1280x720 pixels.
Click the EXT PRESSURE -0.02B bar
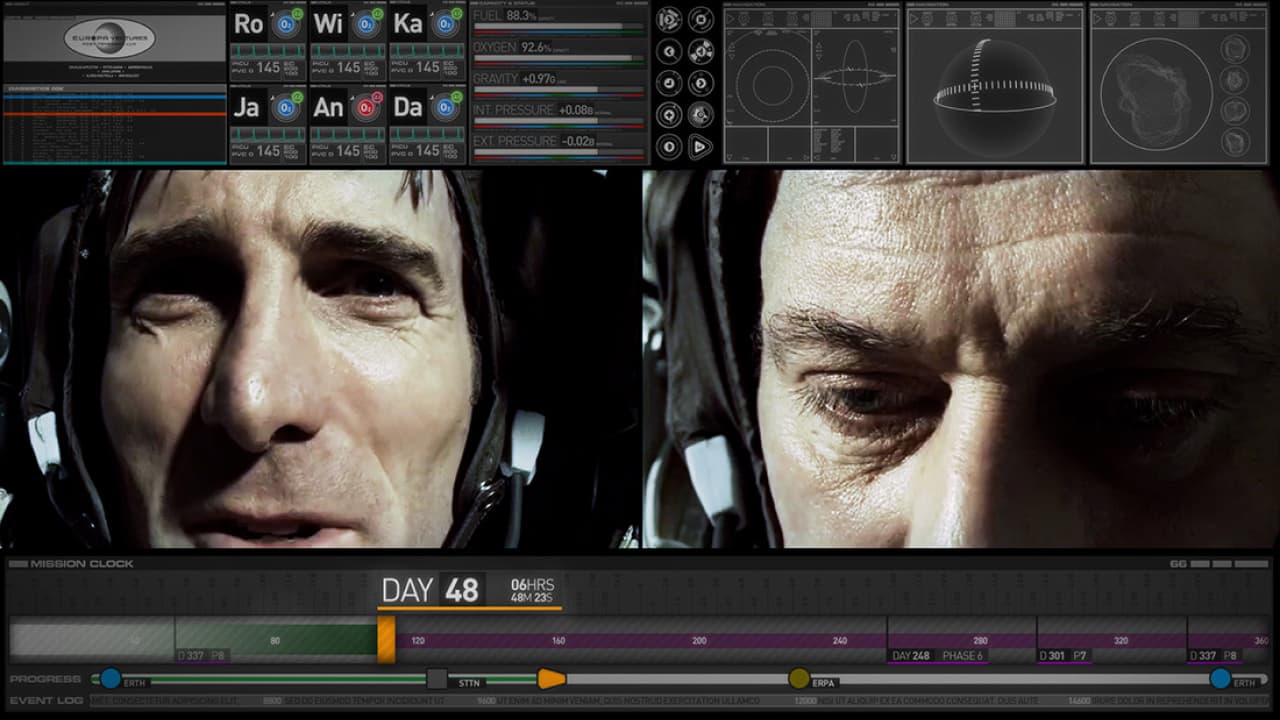pos(559,152)
